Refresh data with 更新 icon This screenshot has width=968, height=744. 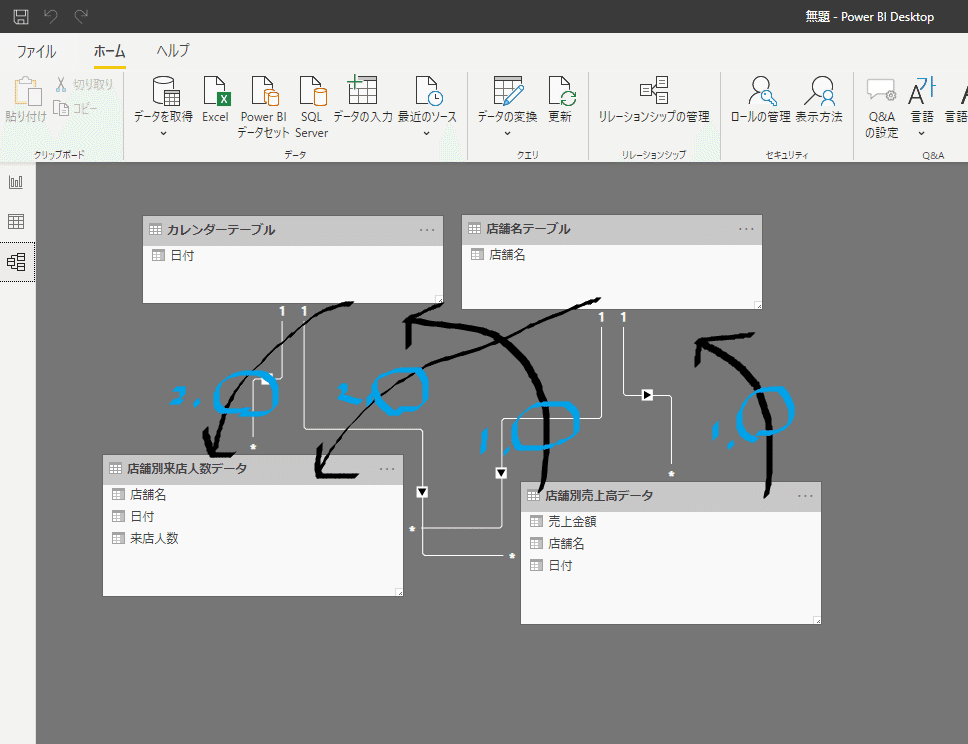pos(561,91)
